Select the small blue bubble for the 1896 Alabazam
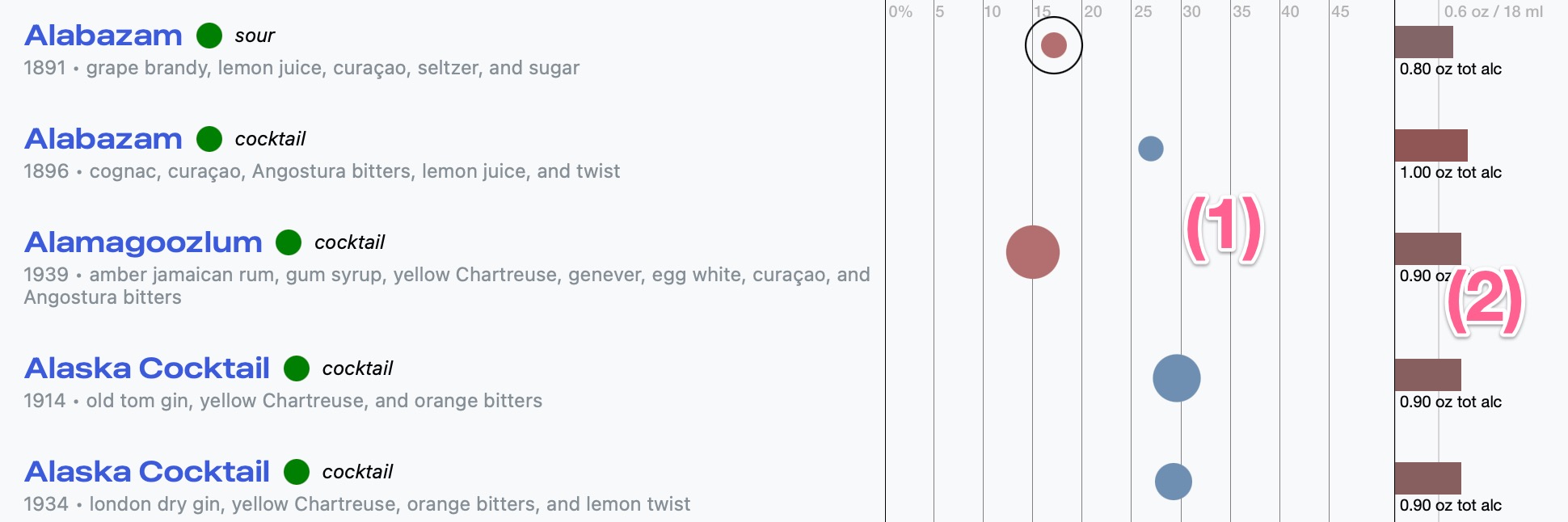The width and height of the screenshot is (1568, 522). tap(1150, 149)
